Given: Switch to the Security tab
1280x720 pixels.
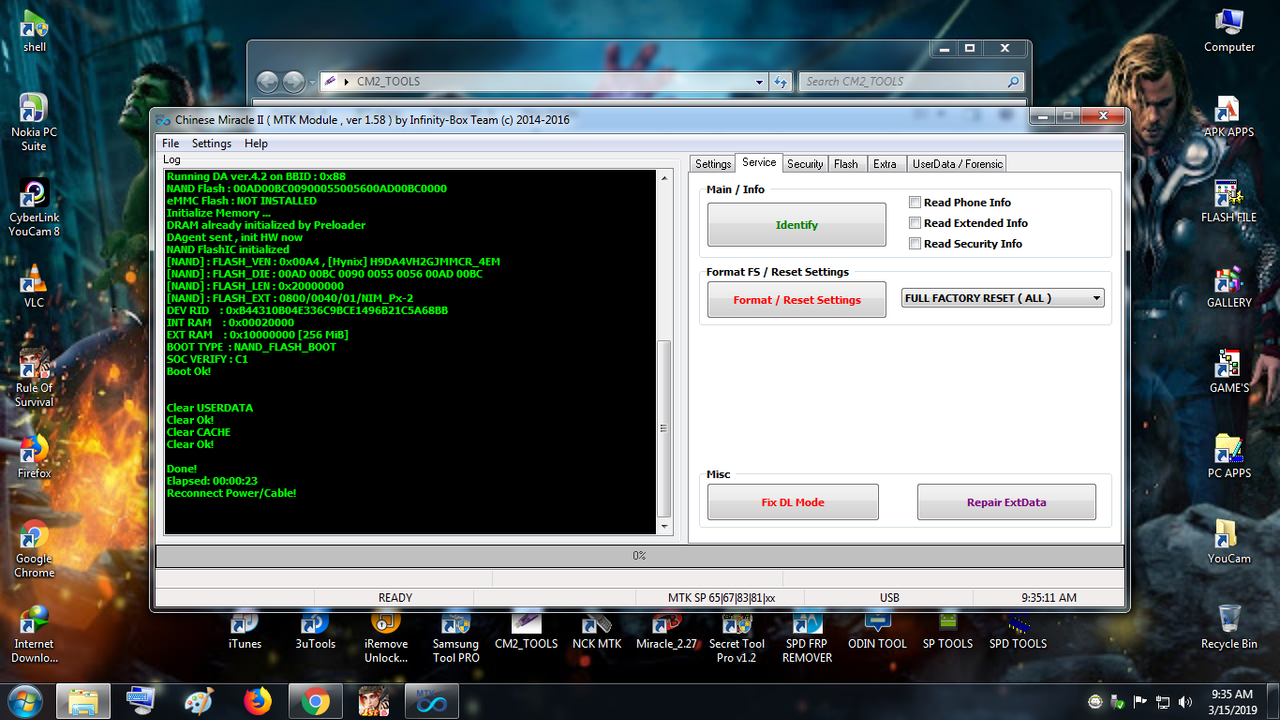Looking at the screenshot, I should [805, 164].
